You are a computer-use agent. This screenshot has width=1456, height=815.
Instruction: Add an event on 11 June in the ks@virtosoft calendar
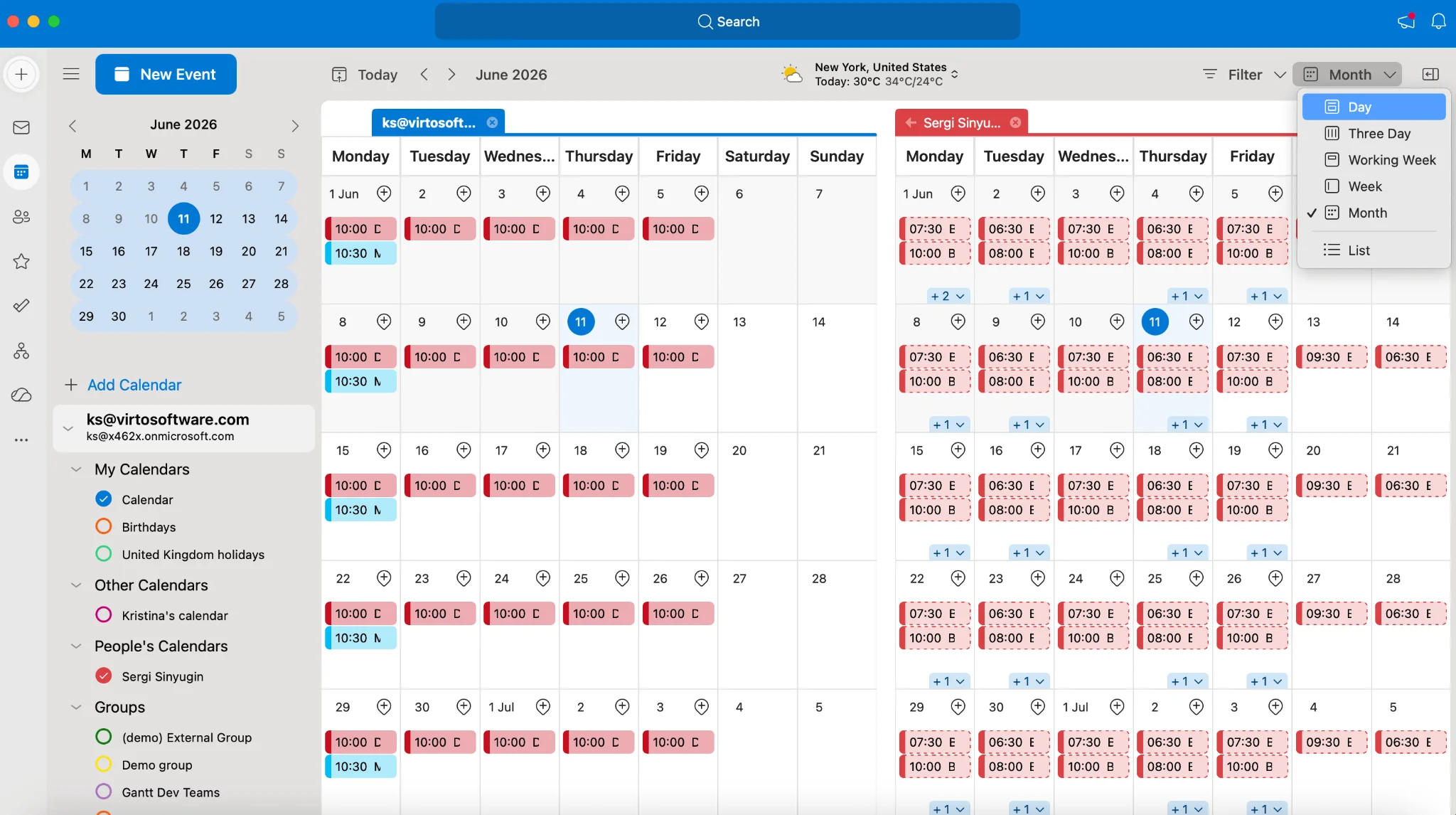(x=622, y=321)
